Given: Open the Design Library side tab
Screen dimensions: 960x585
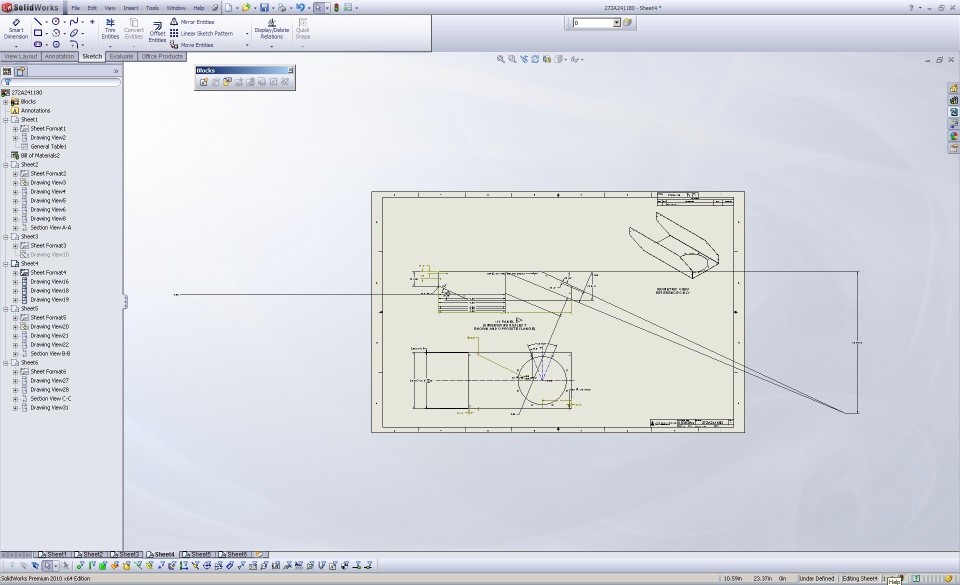Looking at the screenshot, I should tap(953, 100).
